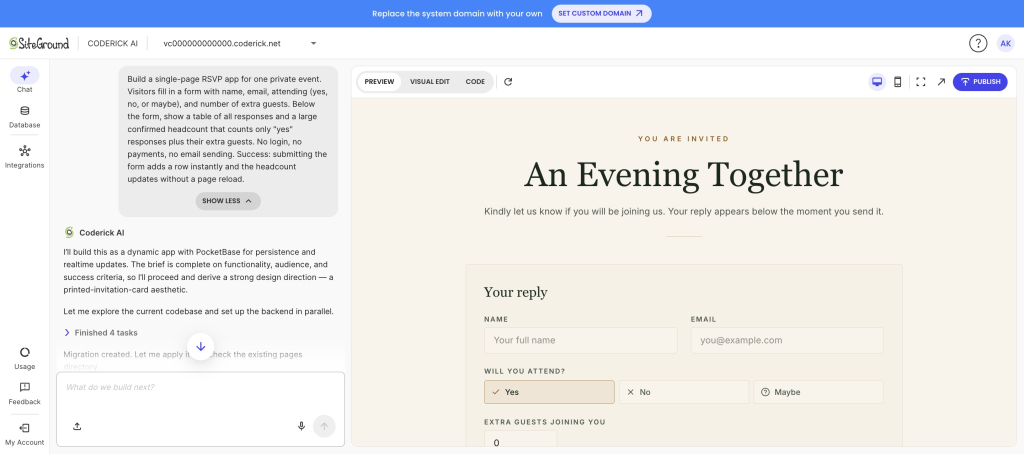Open the help question mark icon

pyautogui.click(x=978, y=43)
